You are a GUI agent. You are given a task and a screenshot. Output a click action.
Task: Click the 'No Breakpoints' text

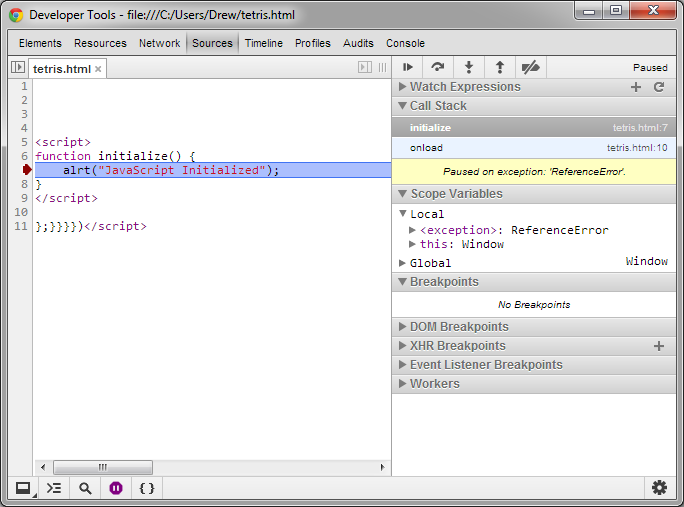coord(534,305)
